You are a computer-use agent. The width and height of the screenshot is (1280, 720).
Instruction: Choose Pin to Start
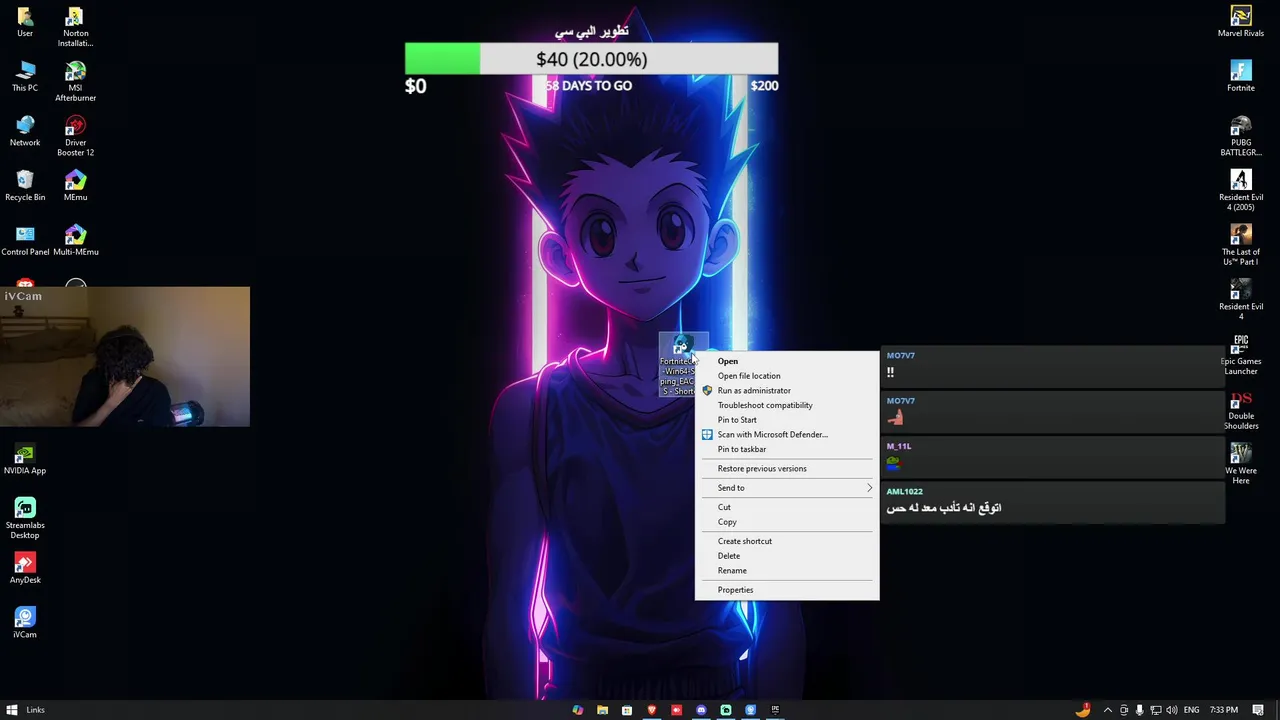787,420
